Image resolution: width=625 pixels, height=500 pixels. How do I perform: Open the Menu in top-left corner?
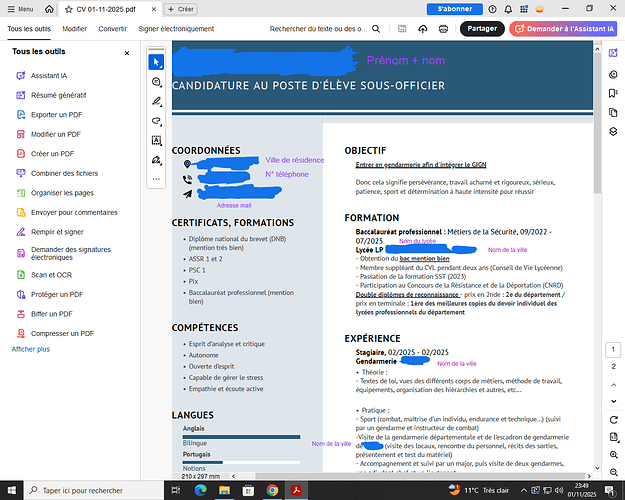click(x=19, y=9)
